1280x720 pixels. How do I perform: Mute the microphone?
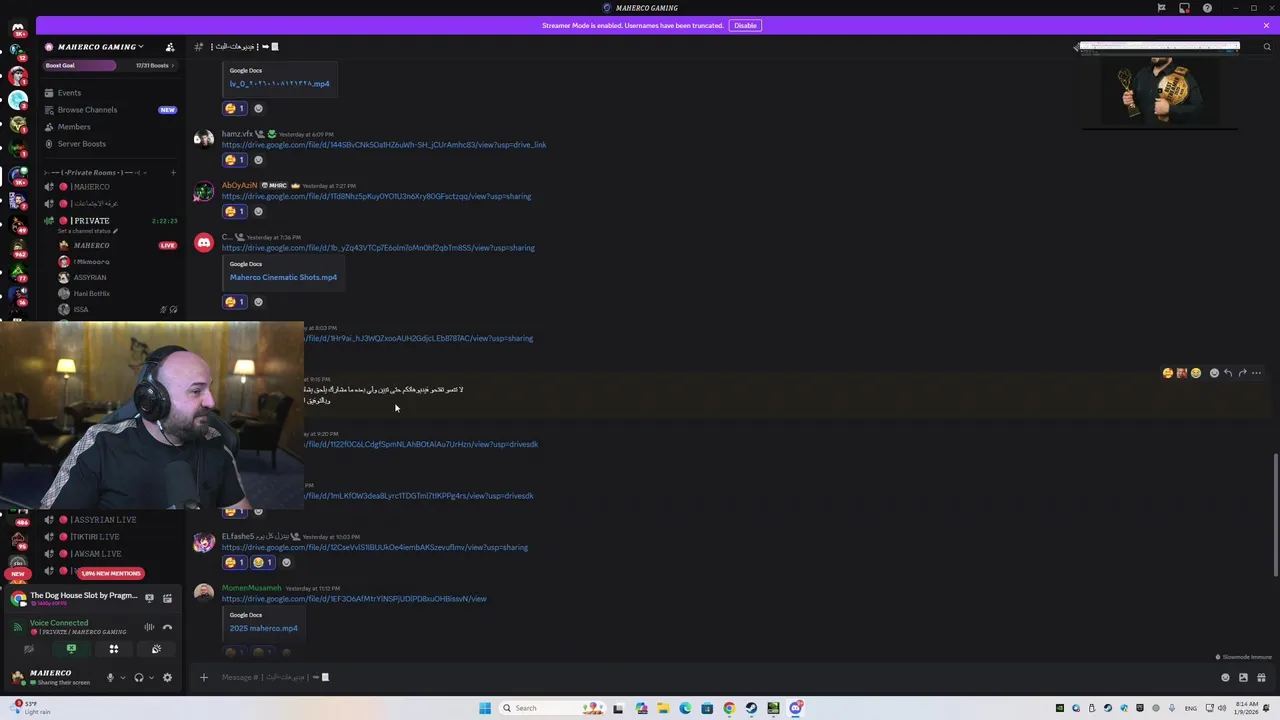click(x=110, y=677)
